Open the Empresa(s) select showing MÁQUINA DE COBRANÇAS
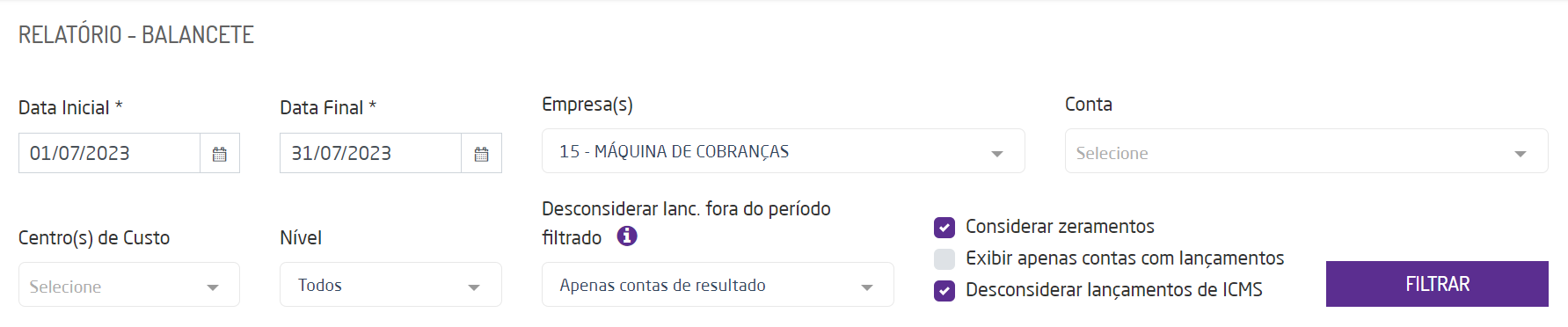 784,151
